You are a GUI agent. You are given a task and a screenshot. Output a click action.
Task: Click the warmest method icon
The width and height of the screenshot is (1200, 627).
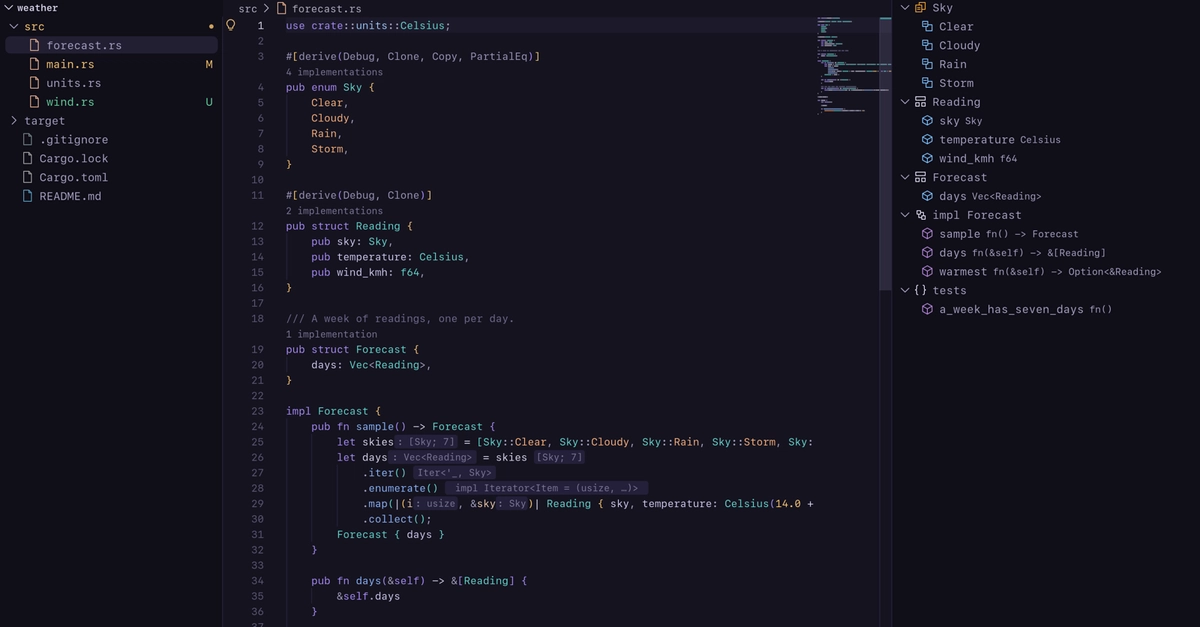click(x=927, y=272)
